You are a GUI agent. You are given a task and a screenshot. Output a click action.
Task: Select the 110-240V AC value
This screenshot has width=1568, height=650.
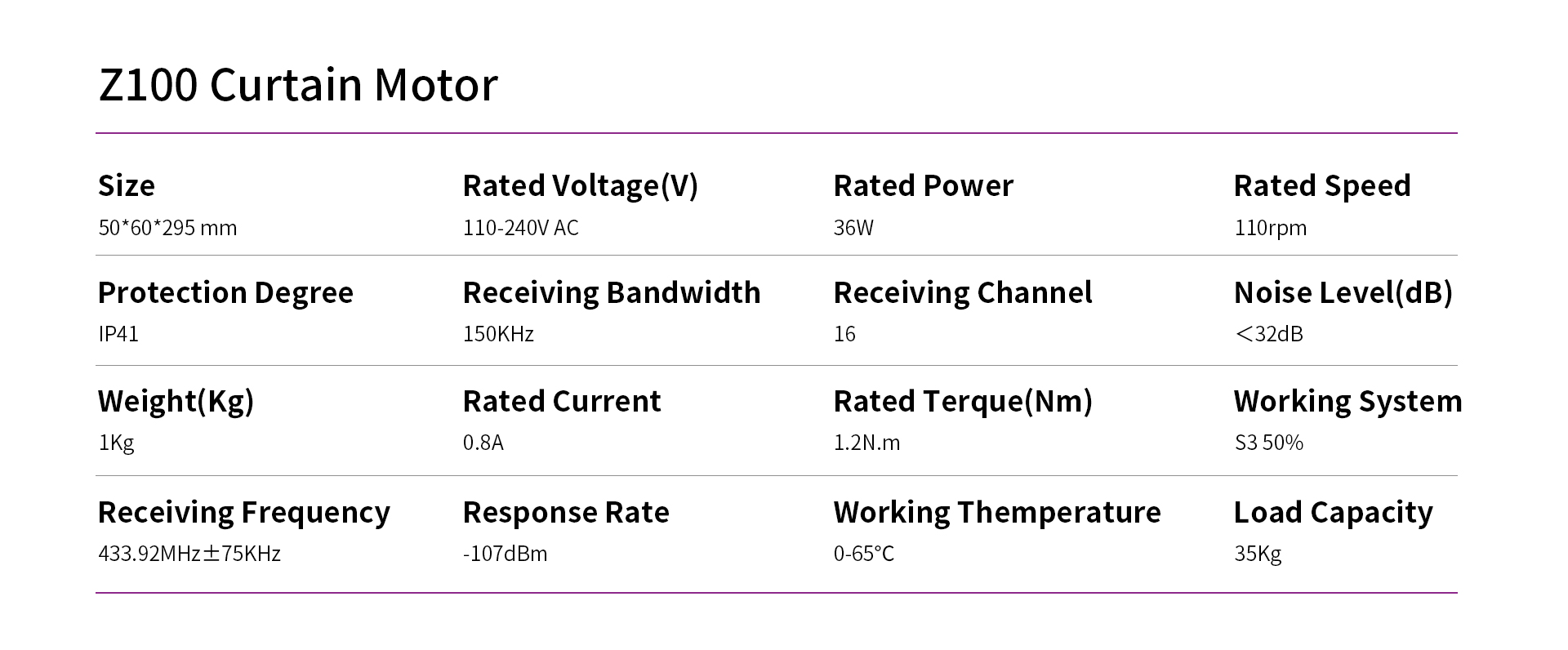pos(520,228)
